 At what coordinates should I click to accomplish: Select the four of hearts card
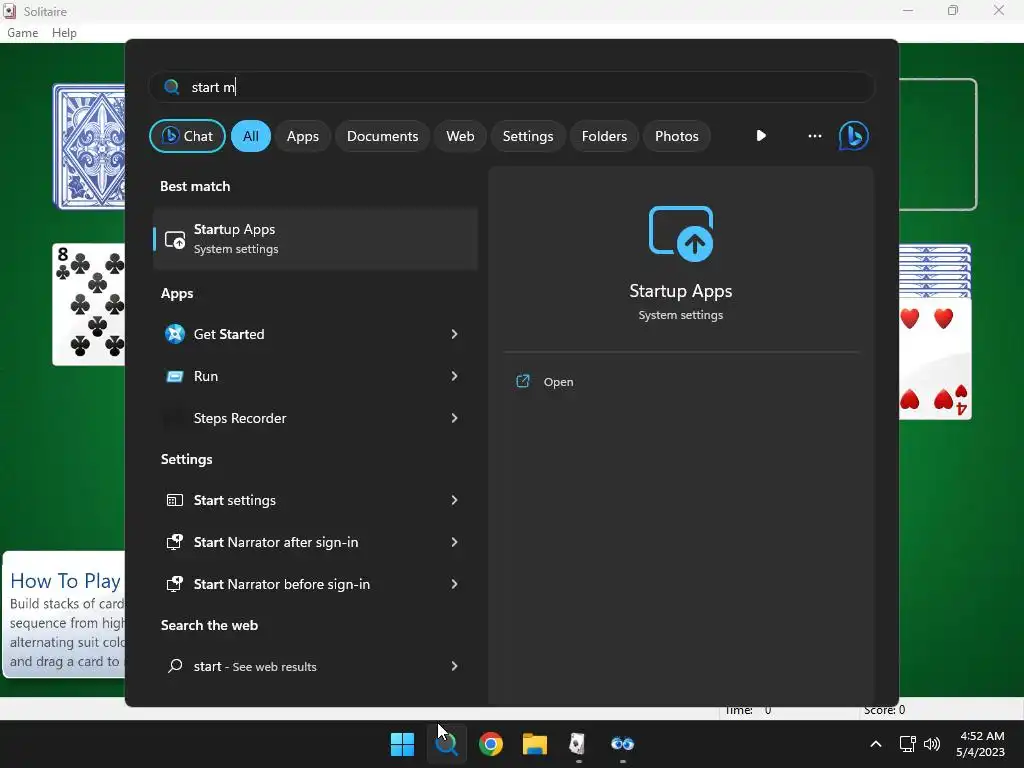click(x=935, y=359)
